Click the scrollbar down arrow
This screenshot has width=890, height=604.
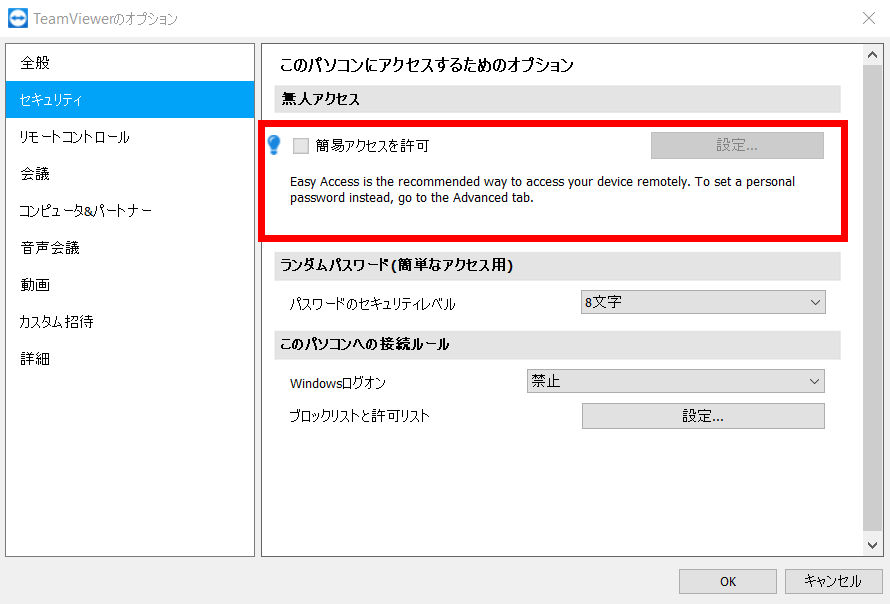tap(872, 545)
